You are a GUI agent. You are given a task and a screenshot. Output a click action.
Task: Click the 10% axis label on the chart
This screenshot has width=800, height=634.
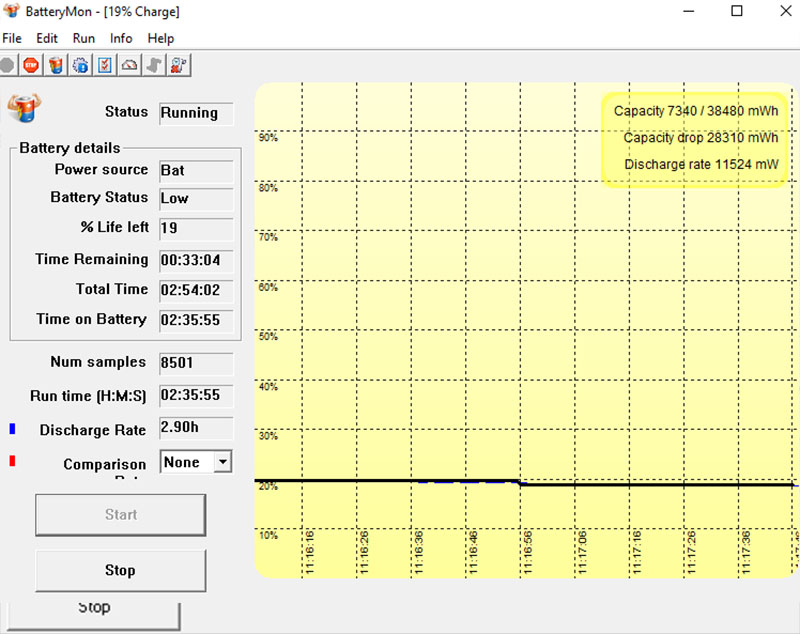coord(268,536)
